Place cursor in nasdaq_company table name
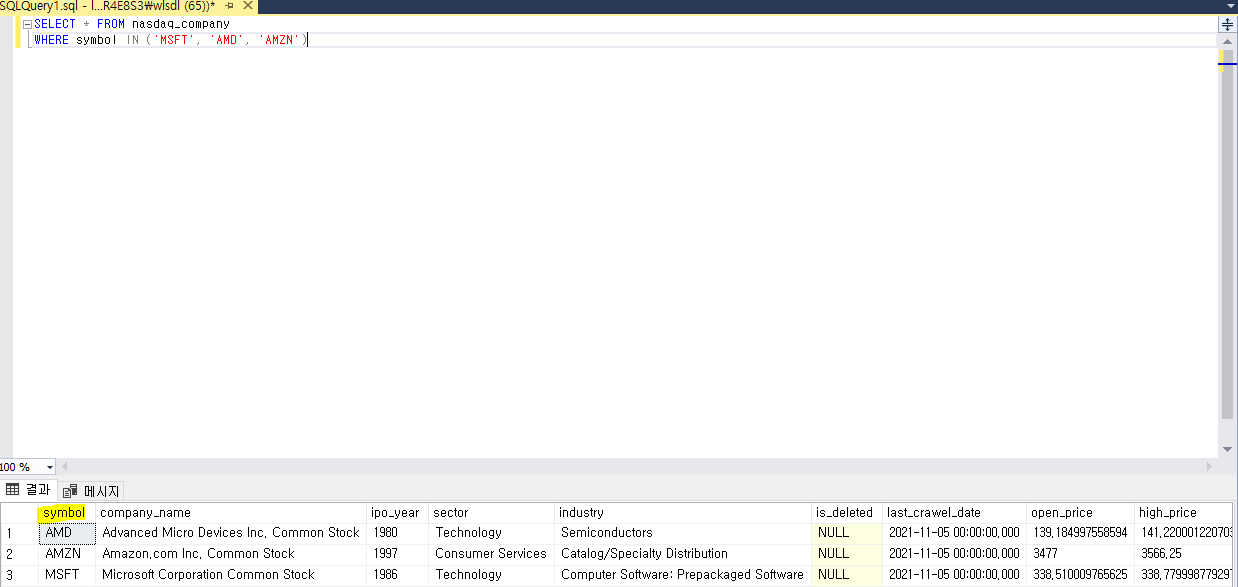 tap(181, 24)
